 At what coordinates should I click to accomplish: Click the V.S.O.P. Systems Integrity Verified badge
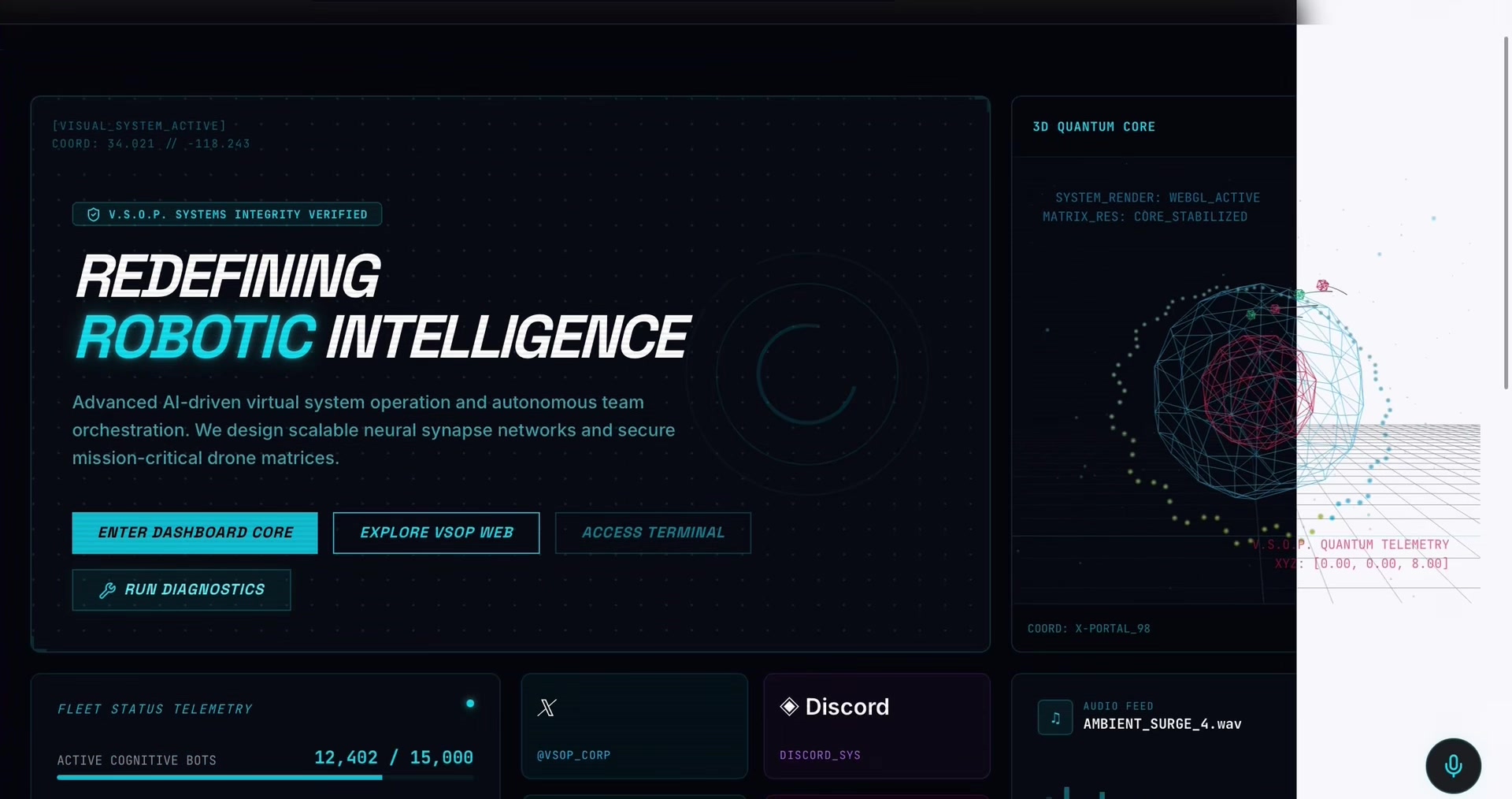coord(227,214)
